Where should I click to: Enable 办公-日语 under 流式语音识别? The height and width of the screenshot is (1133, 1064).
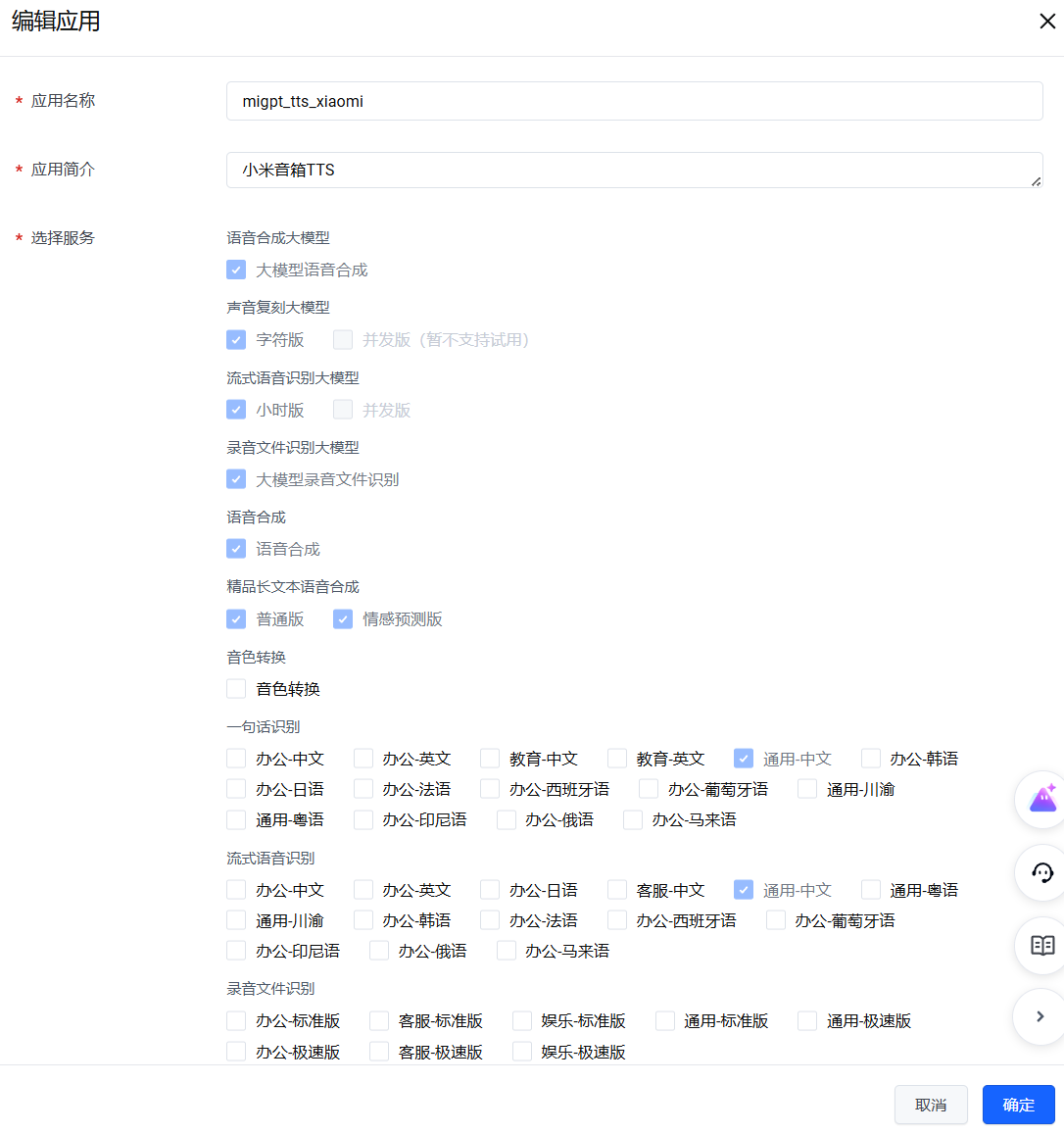point(490,890)
